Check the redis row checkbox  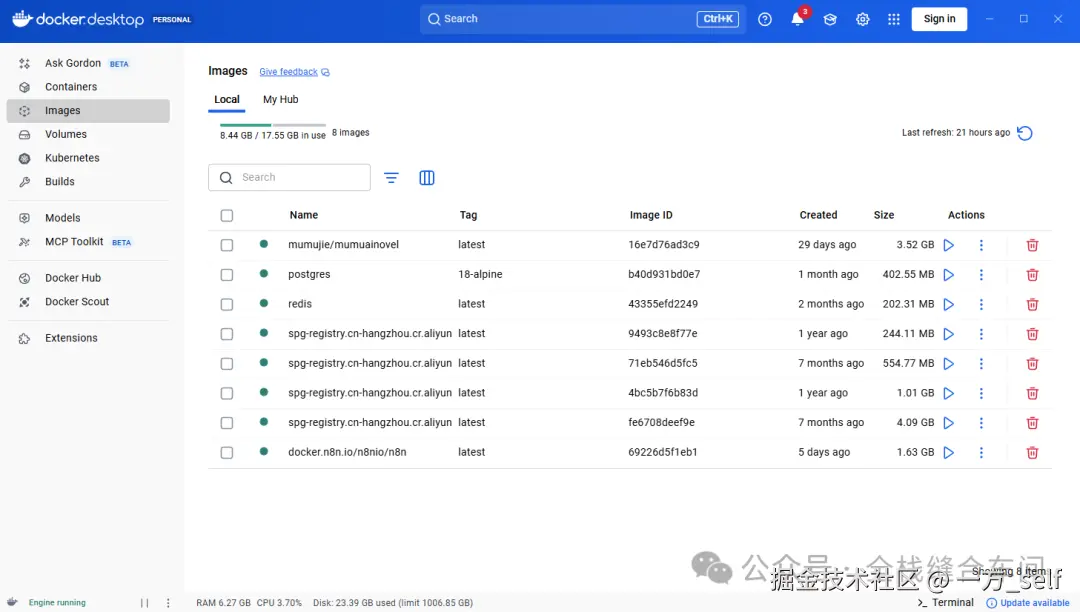coord(227,304)
